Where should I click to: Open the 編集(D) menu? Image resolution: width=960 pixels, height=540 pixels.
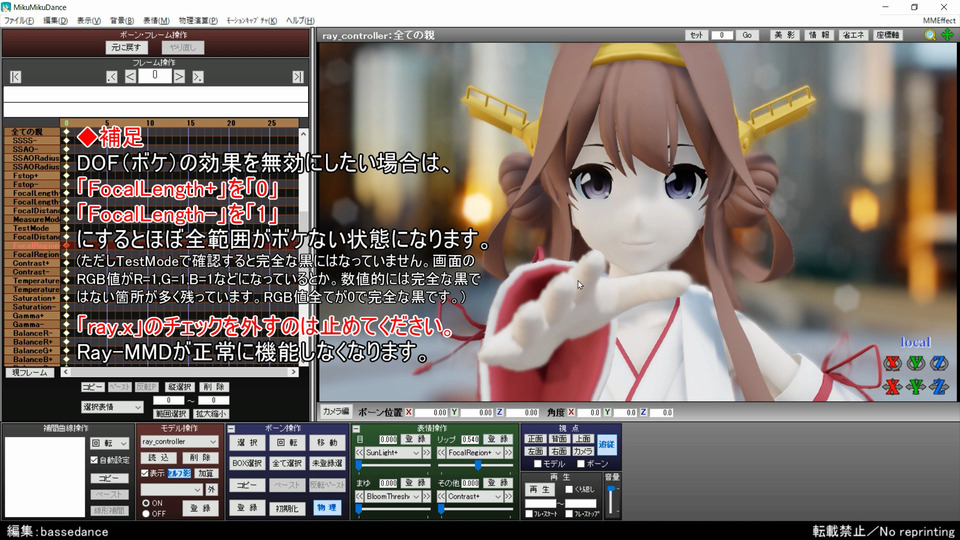tap(55, 20)
